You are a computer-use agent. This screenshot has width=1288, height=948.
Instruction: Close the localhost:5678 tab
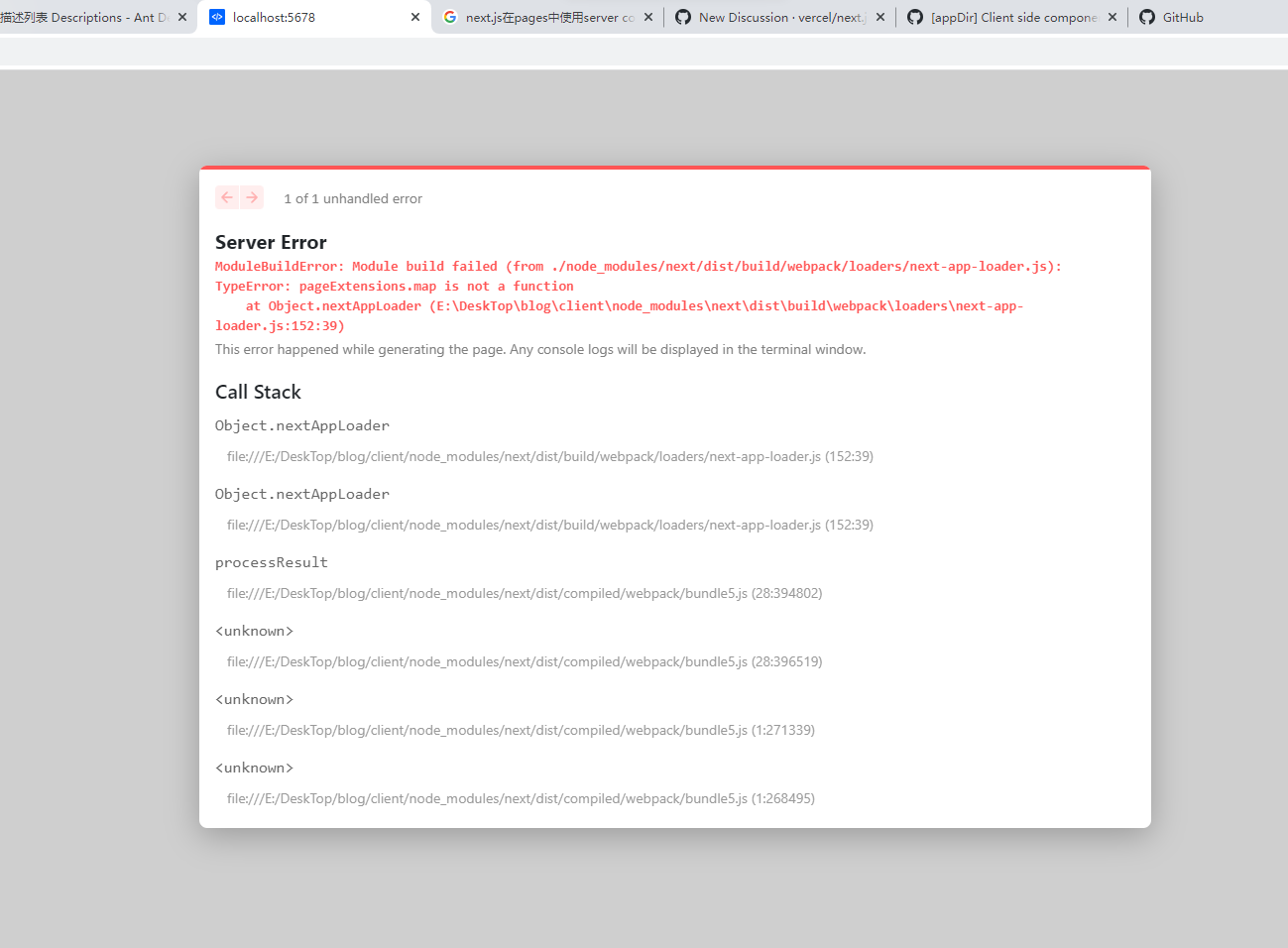pyautogui.click(x=414, y=17)
